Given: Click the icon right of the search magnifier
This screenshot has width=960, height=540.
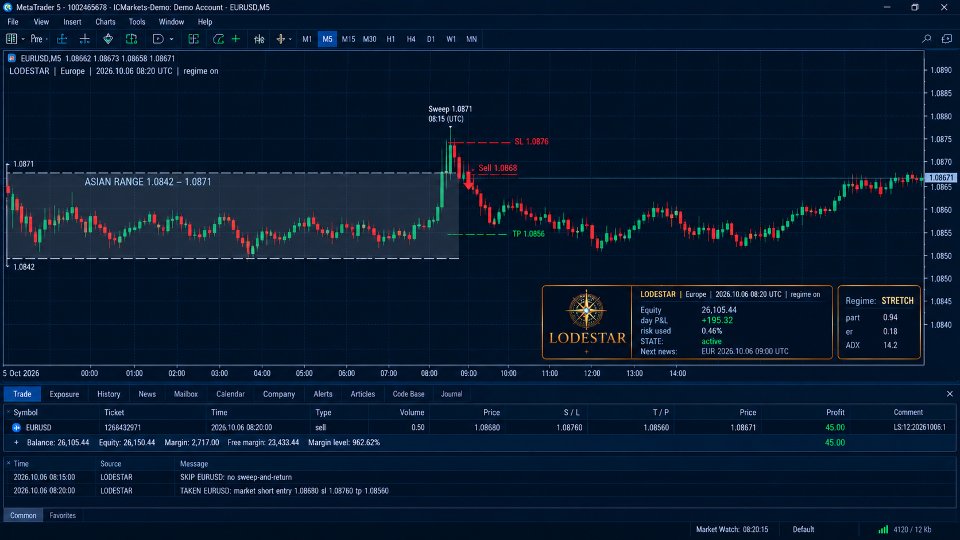Looking at the screenshot, I should [x=947, y=39].
